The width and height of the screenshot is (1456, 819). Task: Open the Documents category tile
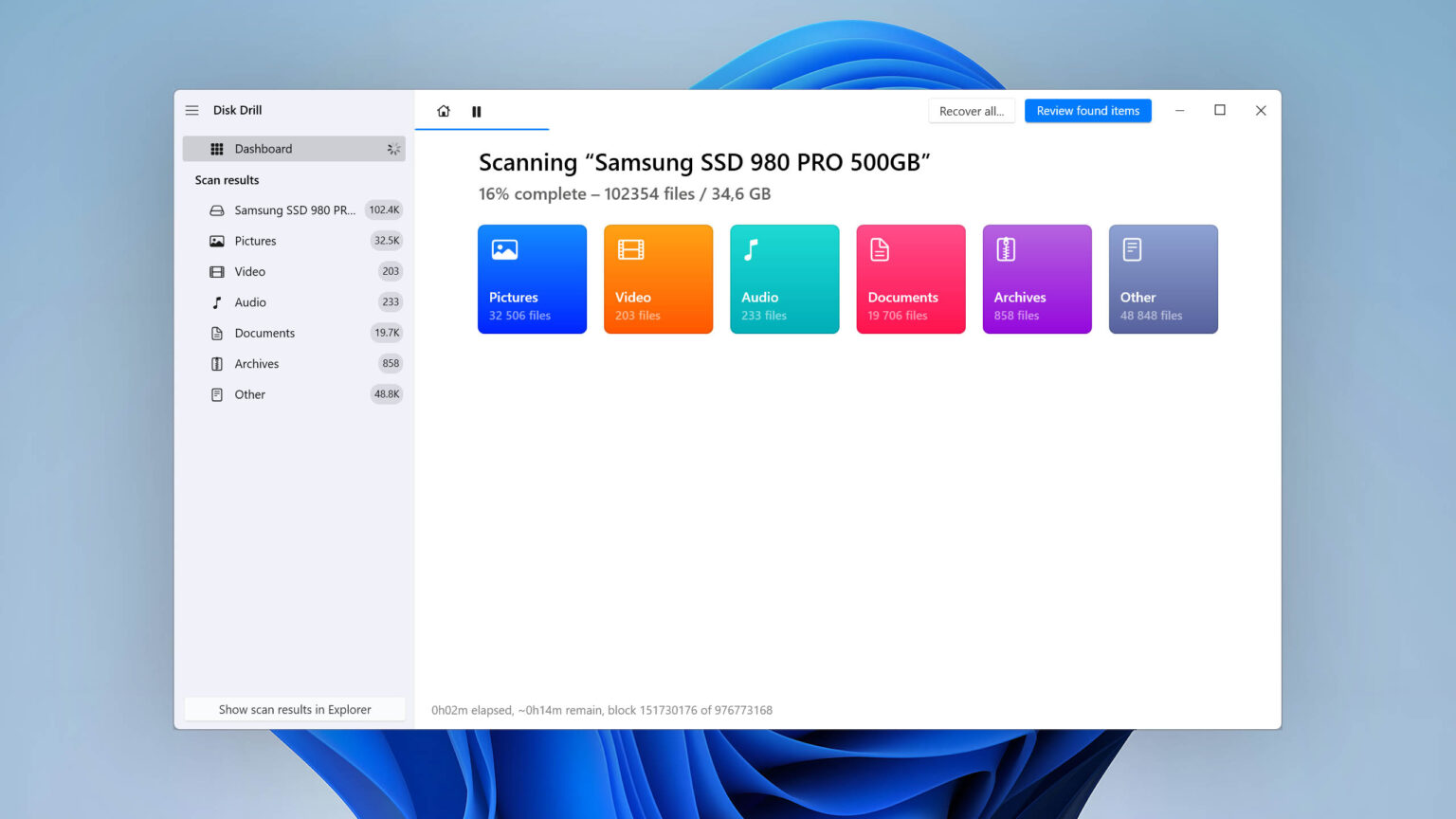[910, 279]
